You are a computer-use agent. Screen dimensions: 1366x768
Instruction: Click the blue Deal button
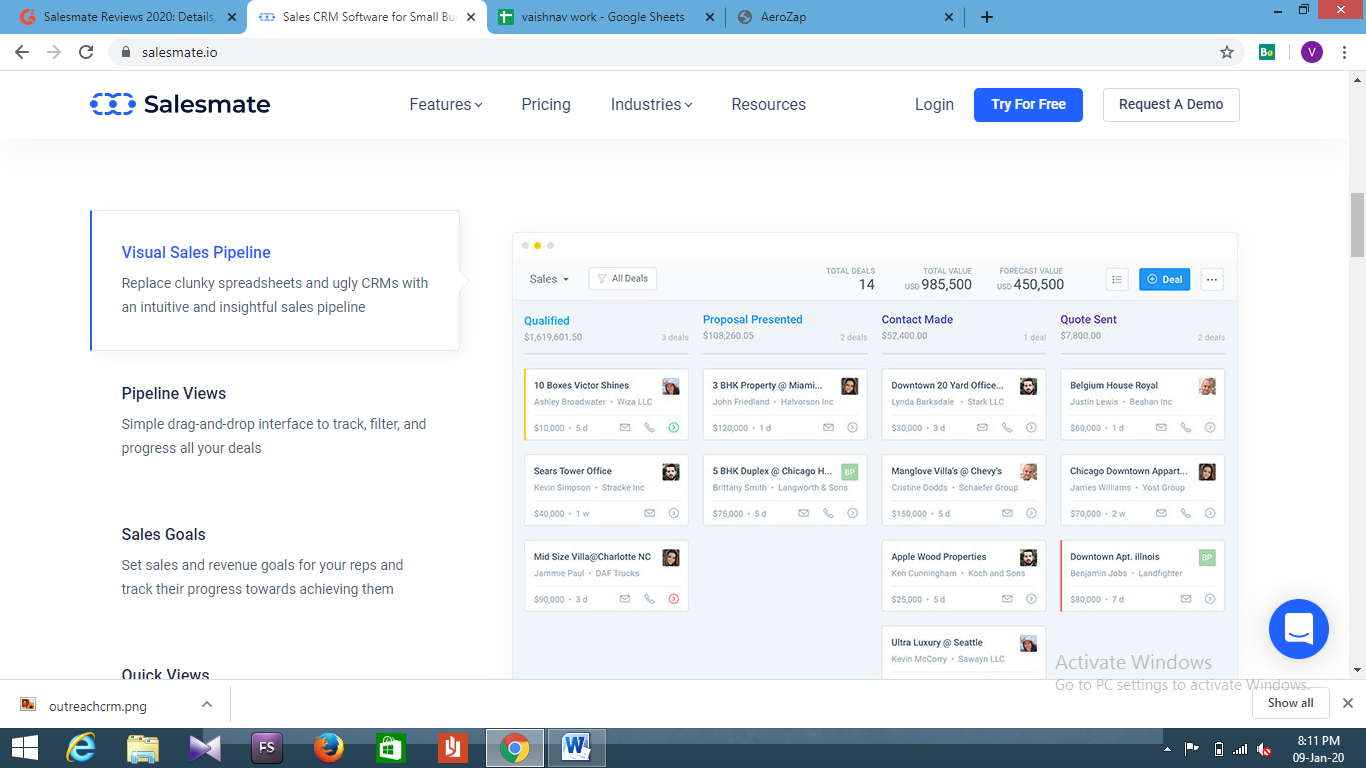(1165, 279)
